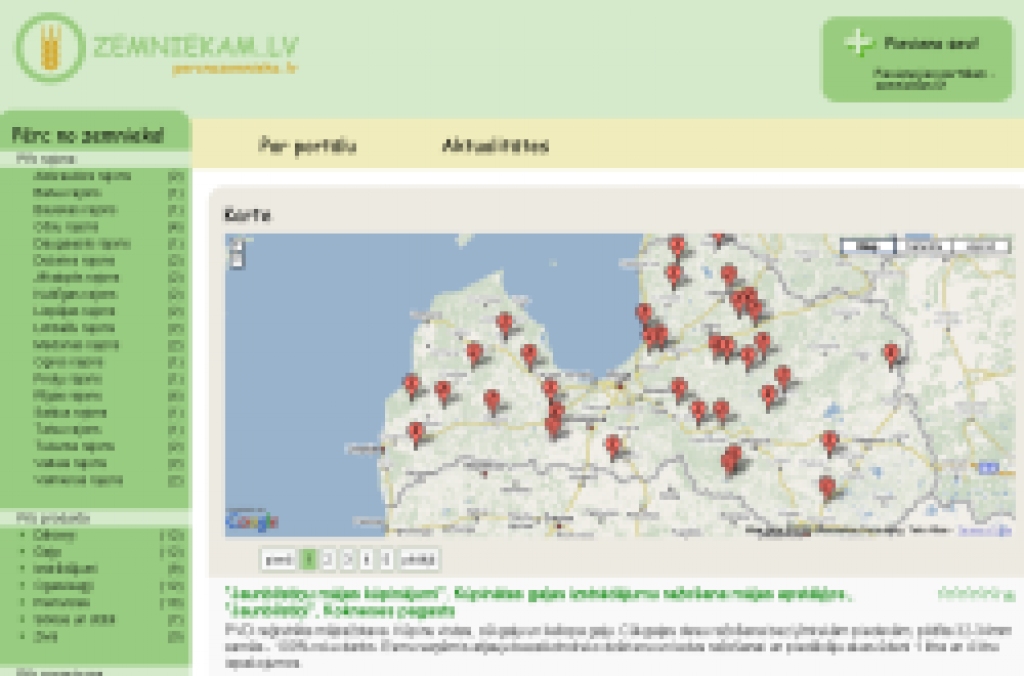The height and width of the screenshot is (676, 1024).
Task: Switch the map to Satellite view
Action: [924, 246]
